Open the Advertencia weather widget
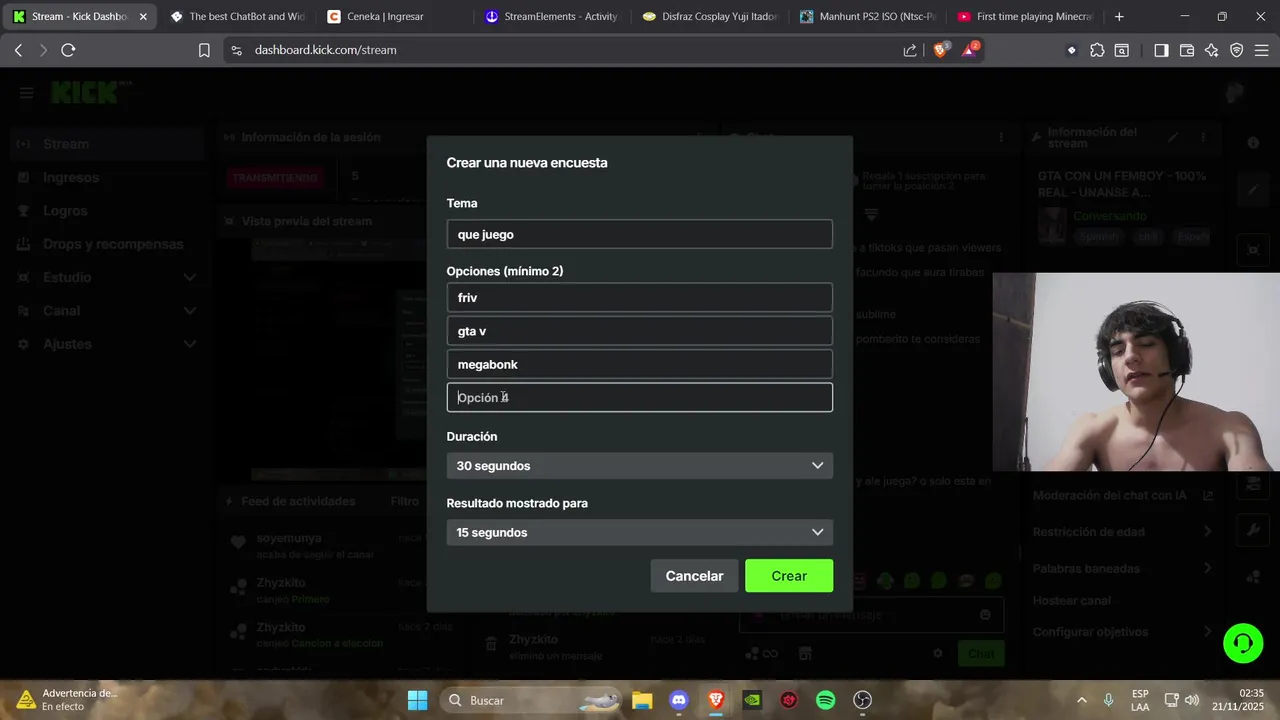Viewport: 1280px width, 720px height. (66, 700)
